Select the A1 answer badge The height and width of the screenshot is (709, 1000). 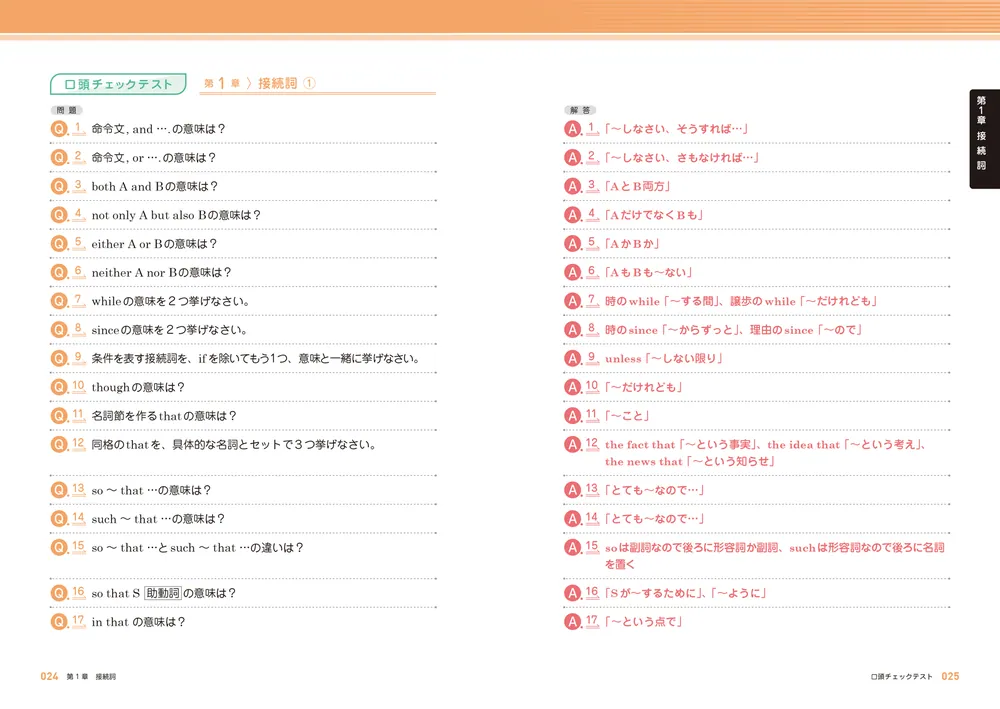[x=572, y=128]
